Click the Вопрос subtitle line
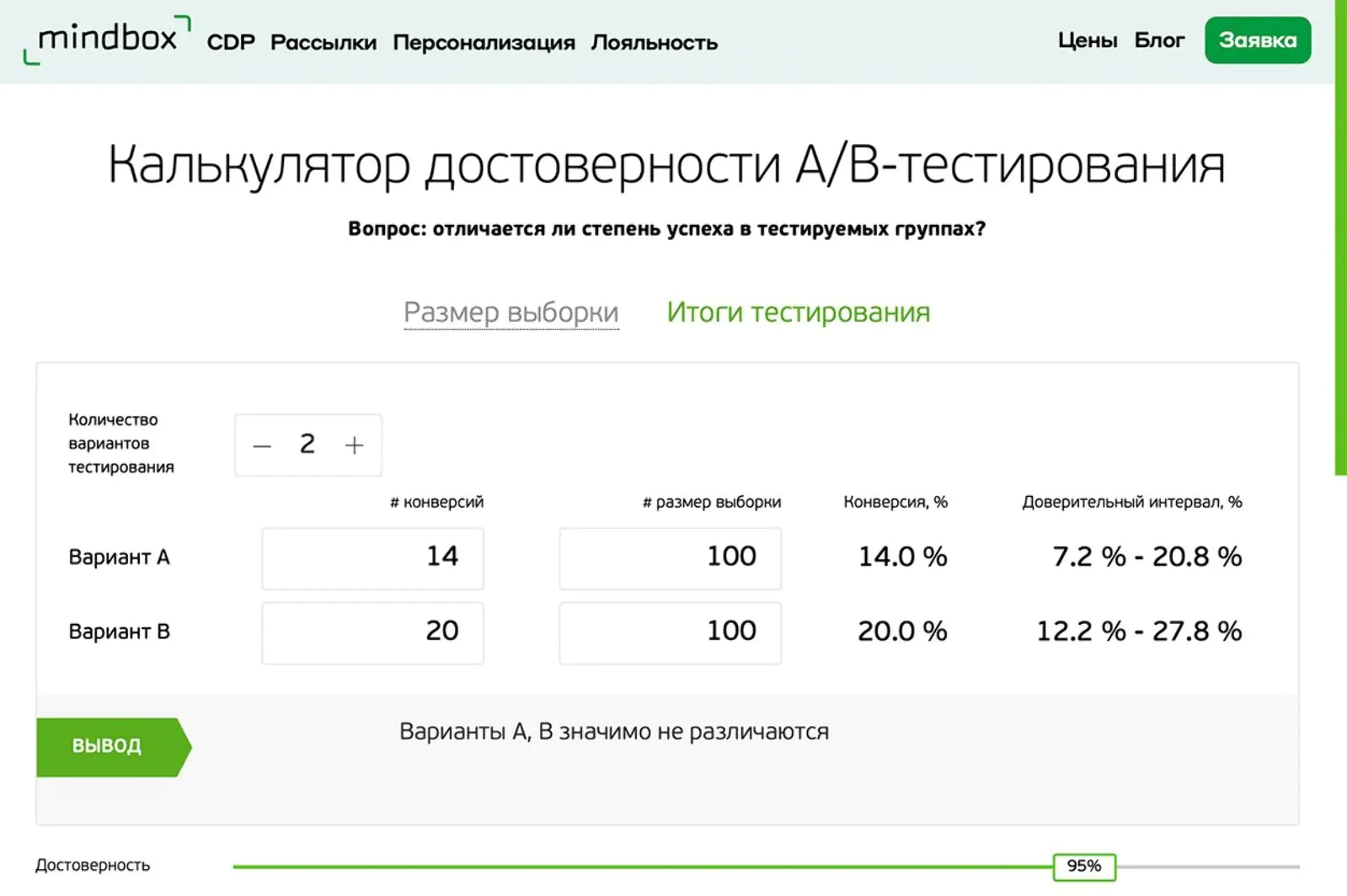This screenshot has height=896, width=1347. pyautogui.click(x=666, y=229)
